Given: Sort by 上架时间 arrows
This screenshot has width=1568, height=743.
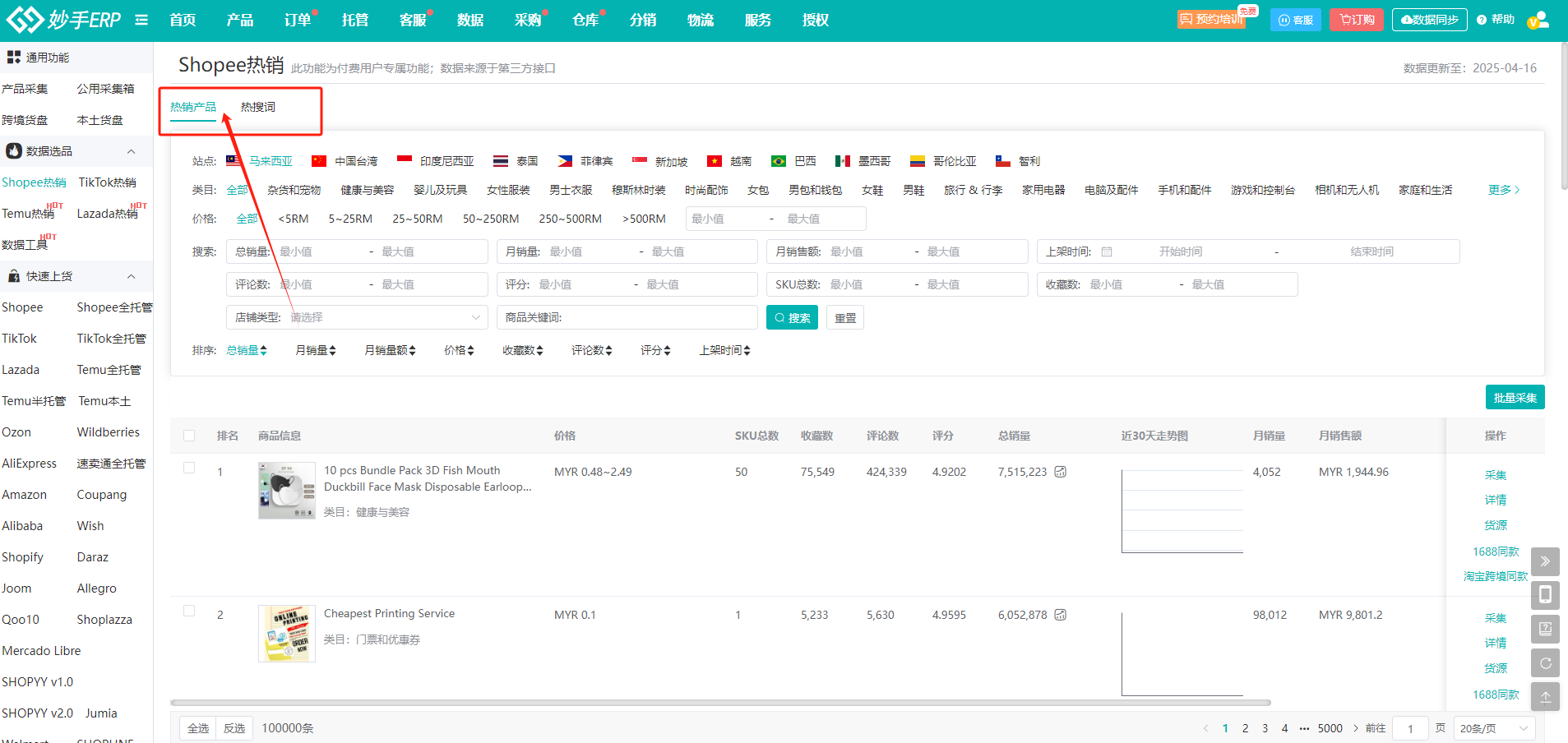Looking at the screenshot, I should (747, 351).
